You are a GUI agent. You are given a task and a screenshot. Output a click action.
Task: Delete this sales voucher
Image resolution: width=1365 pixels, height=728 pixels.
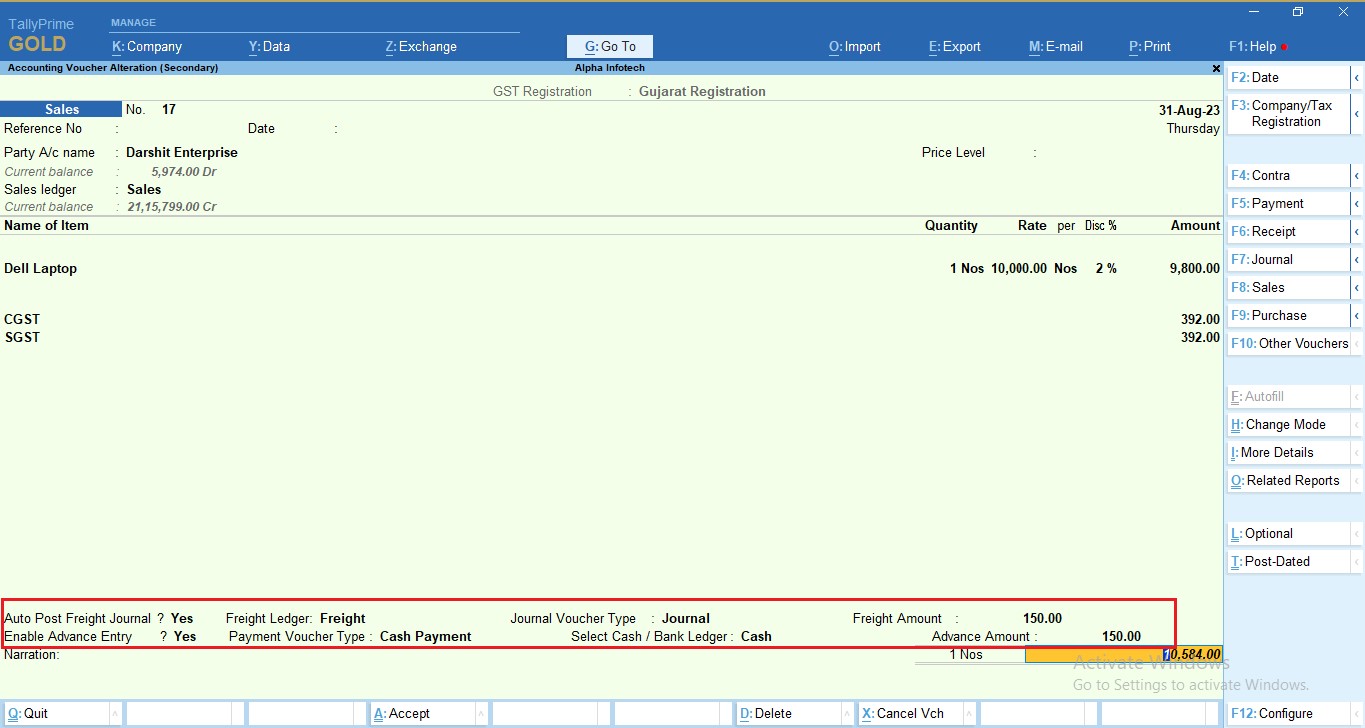coord(766,713)
